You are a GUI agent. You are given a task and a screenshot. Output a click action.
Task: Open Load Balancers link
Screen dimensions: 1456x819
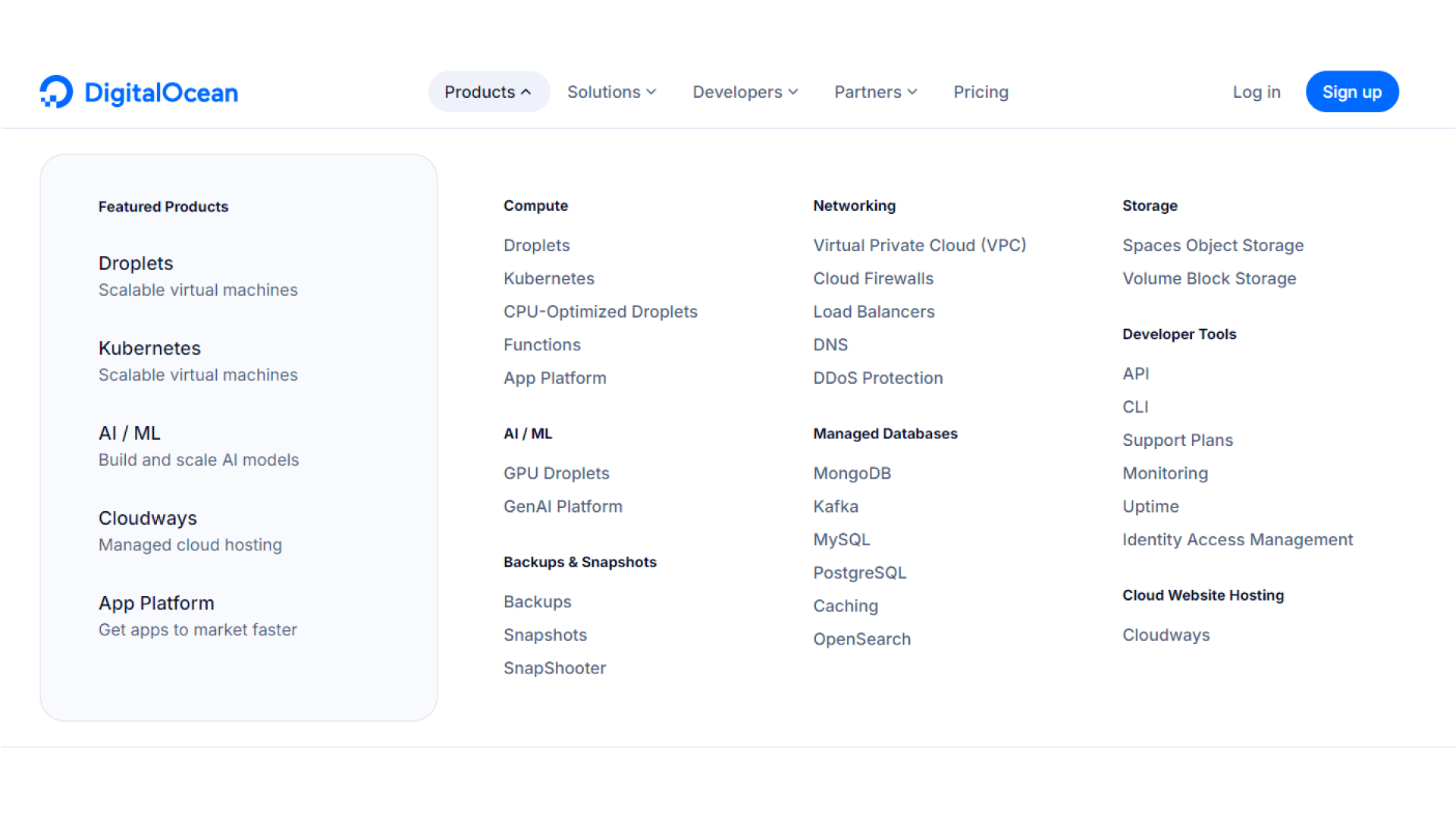coord(874,312)
